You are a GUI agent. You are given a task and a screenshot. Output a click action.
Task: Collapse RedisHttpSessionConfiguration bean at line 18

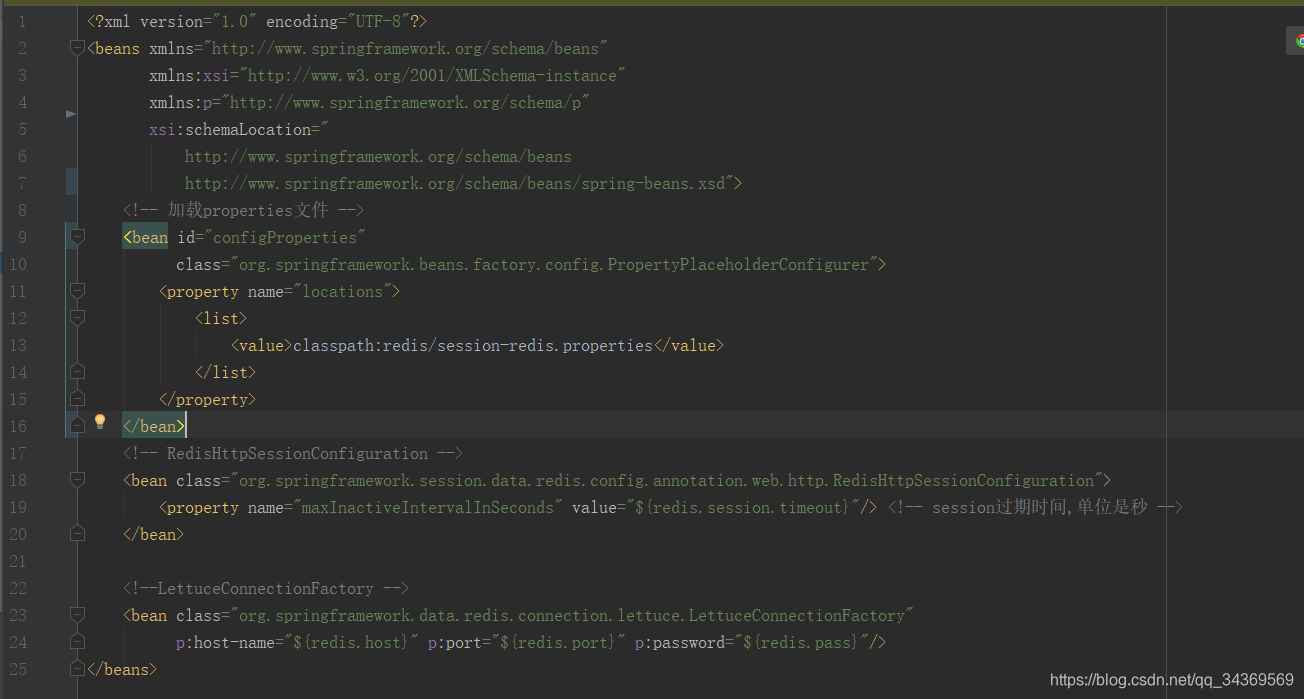pos(77,480)
